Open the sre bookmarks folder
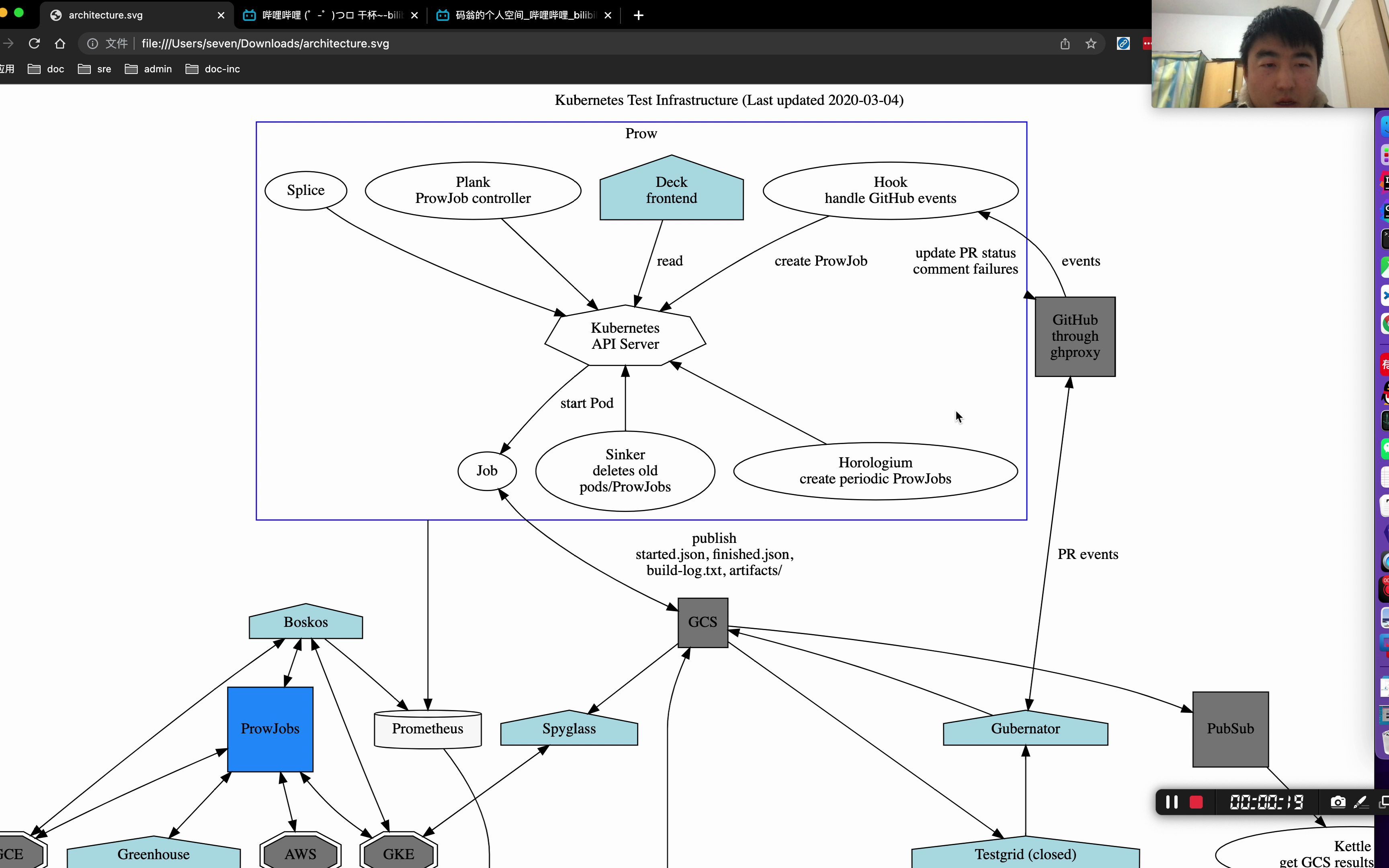Viewport: 1389px width, 868px height. [95, 69]
